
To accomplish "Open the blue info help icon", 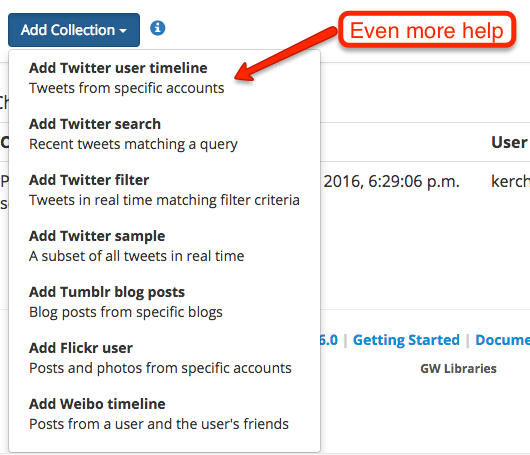I will coord(158,28).
